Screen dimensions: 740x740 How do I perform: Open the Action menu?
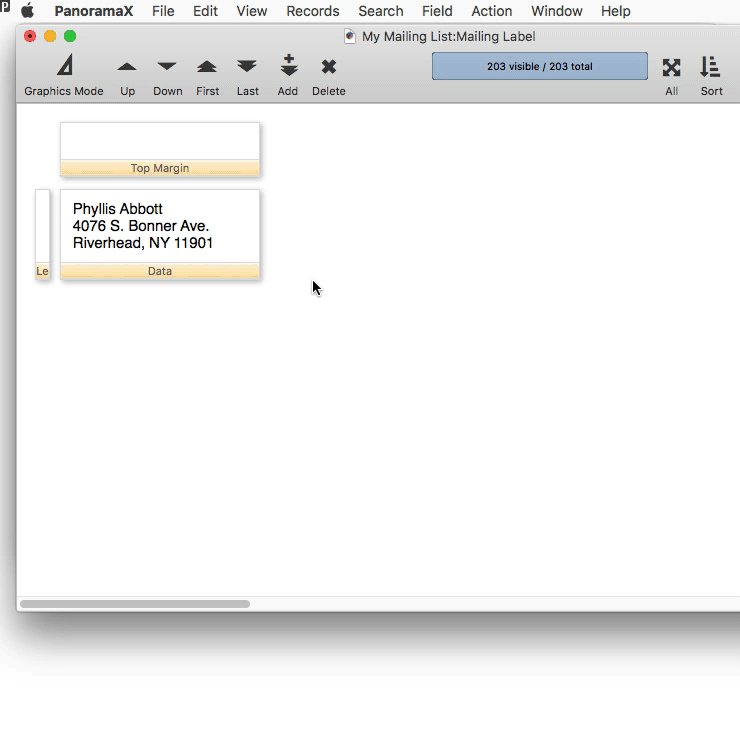[x=491, y=11]
